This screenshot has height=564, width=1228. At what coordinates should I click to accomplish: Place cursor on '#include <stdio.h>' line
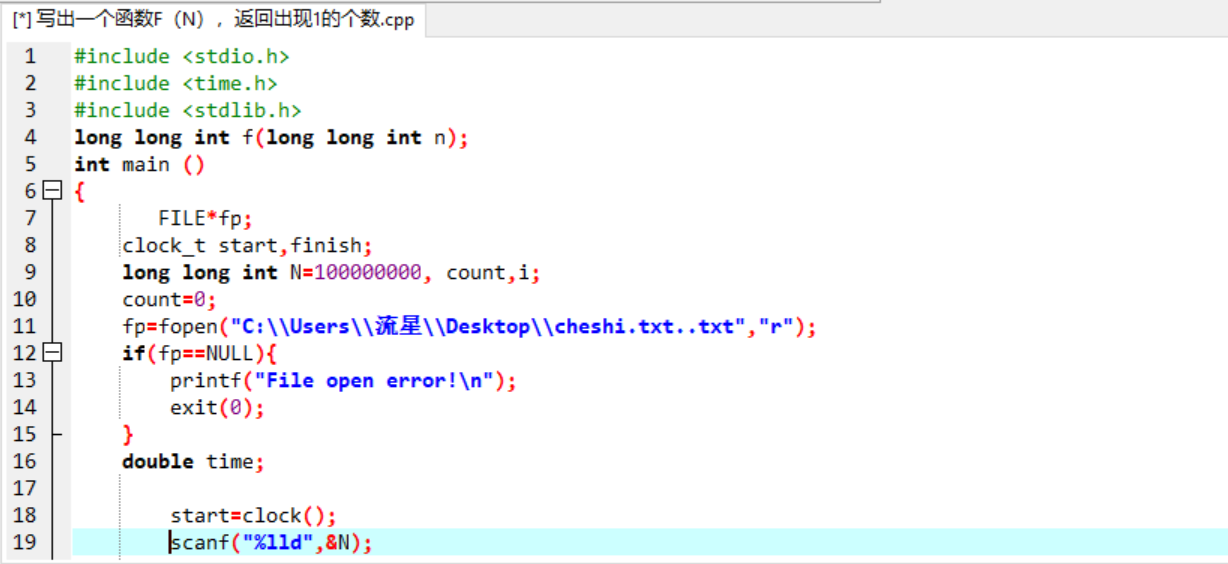tap(182, 56)
